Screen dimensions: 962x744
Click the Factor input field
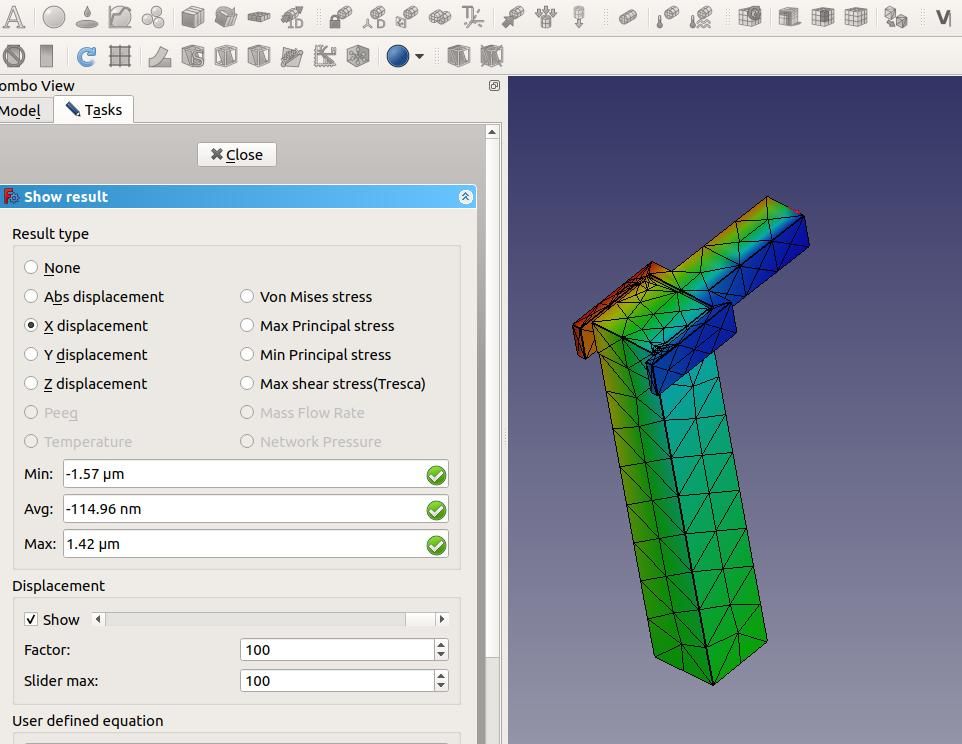(337, 650)
